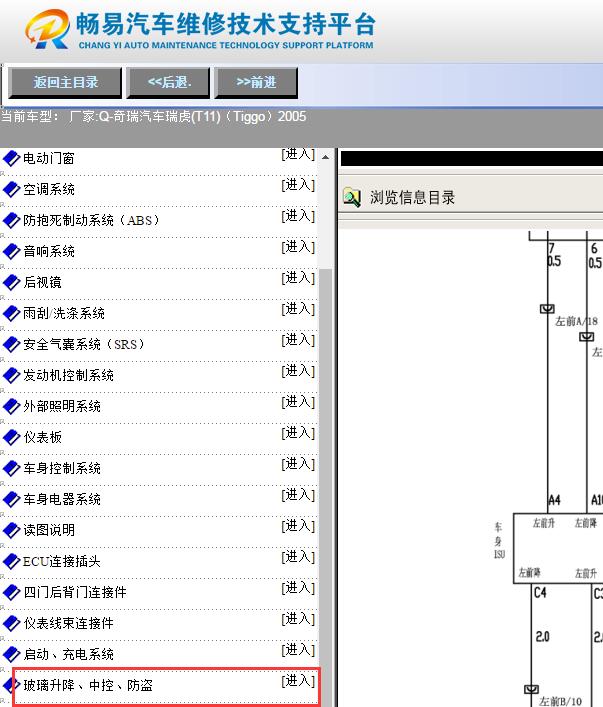This screenshot has height=707, width=603.
Task: Click [进入] for 安全气囊系统（SRS）
Action: point(298,340)
